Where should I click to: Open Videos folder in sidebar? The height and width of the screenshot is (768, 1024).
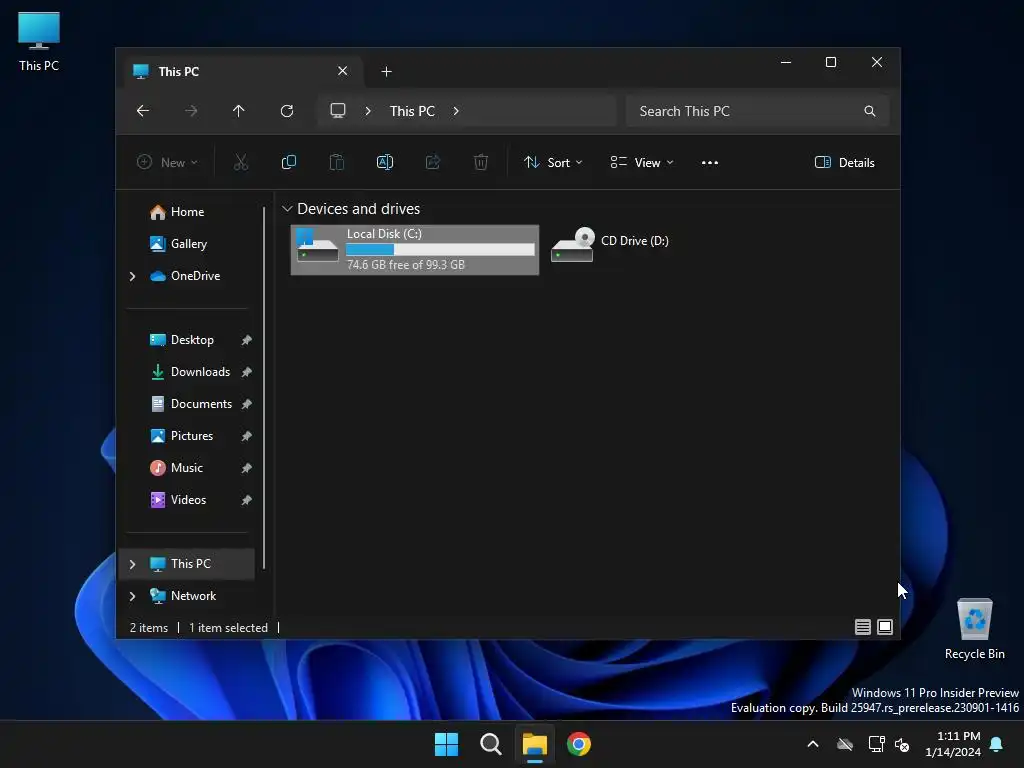(x=188, y=500)
